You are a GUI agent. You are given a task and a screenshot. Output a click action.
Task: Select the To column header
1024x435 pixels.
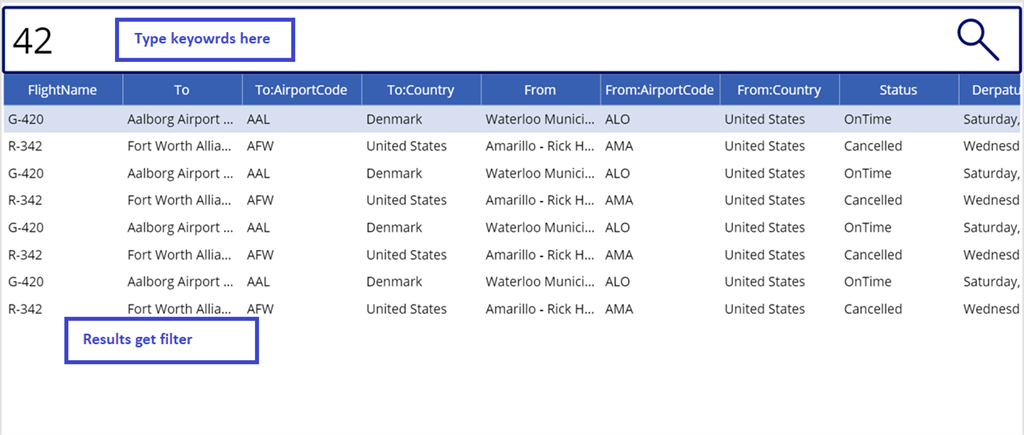(x=182, y=90)
